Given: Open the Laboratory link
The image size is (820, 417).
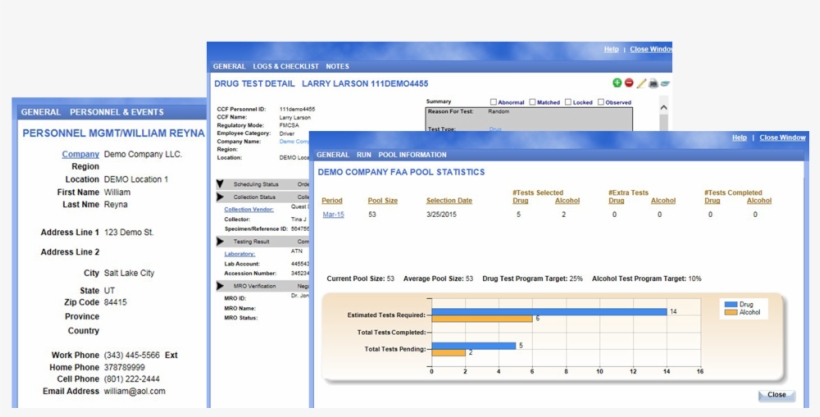Looking at the screenshot, I should tap(240, 254).
